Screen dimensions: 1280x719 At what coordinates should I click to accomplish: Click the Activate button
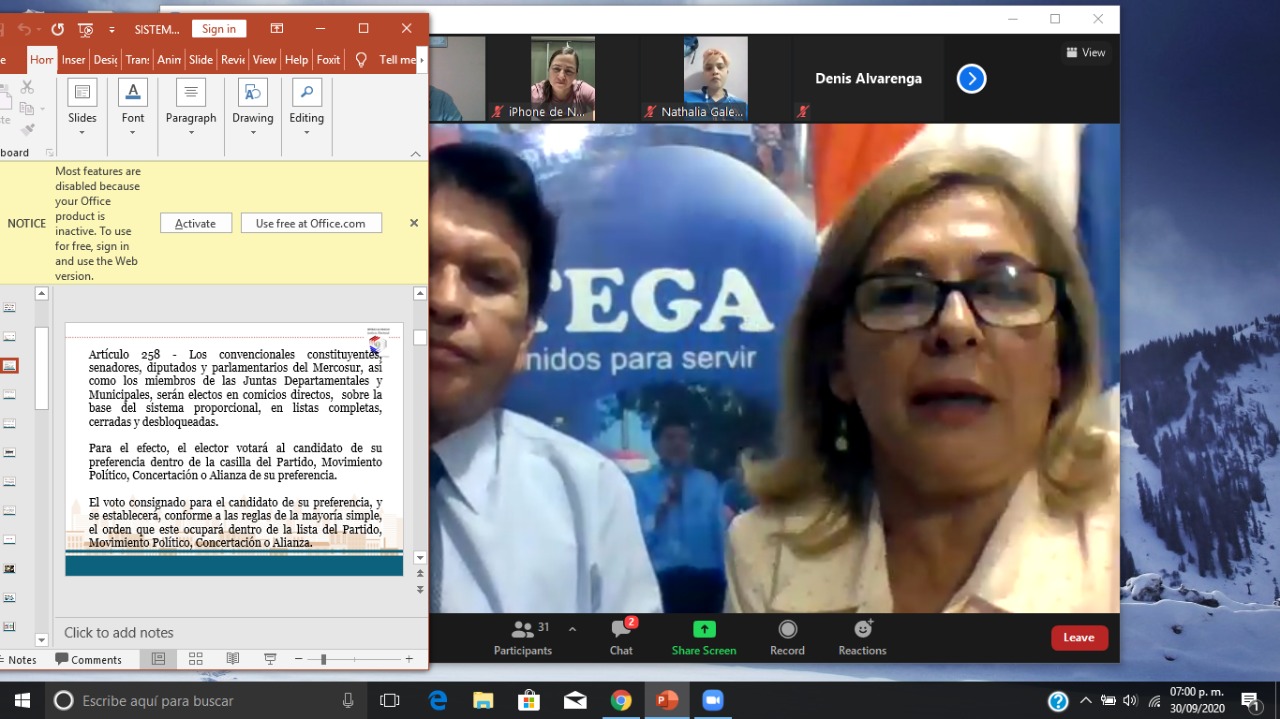[x=196, y=223]
